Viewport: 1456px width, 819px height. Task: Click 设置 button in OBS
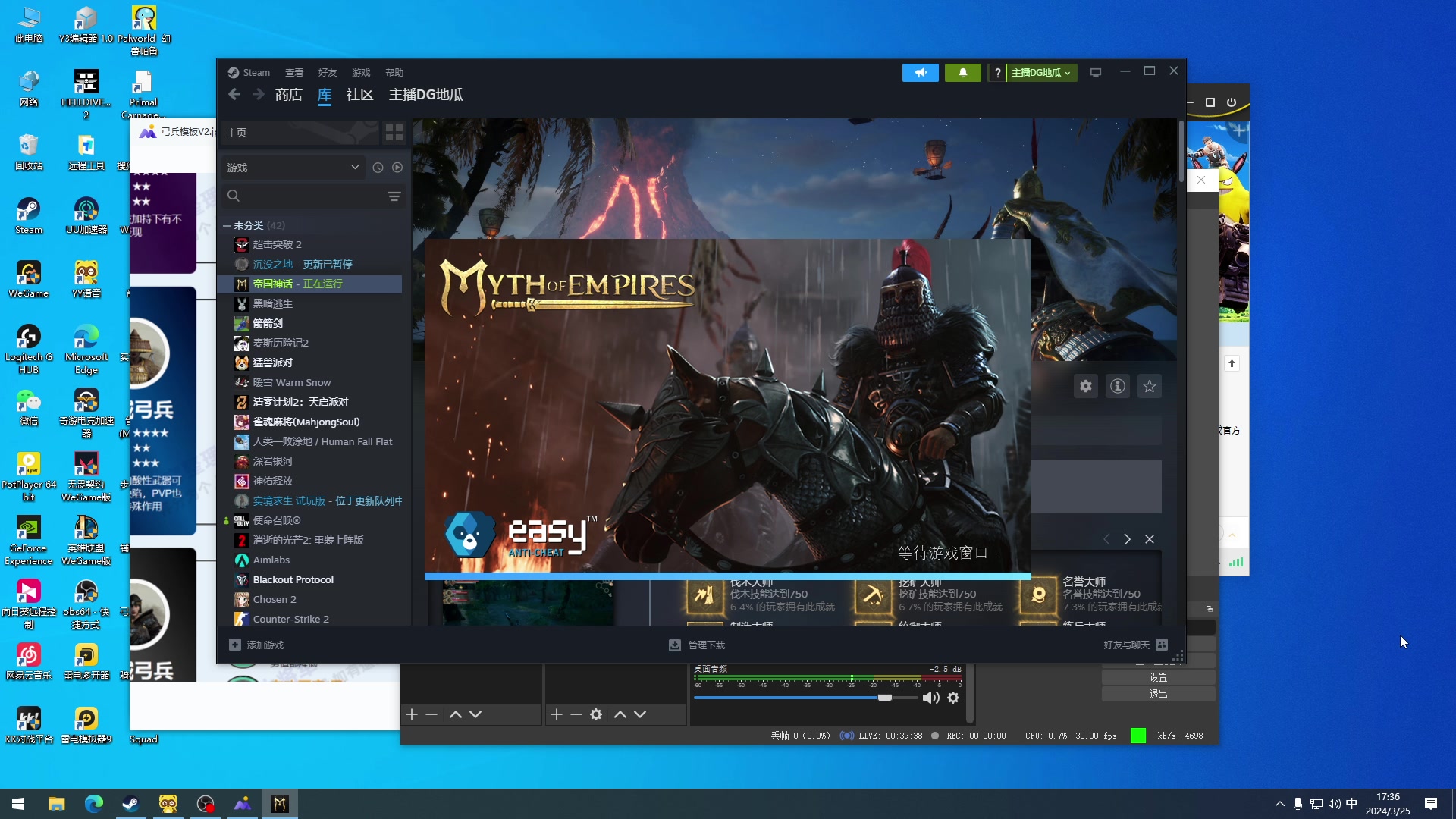click(x=1158, y=677)
